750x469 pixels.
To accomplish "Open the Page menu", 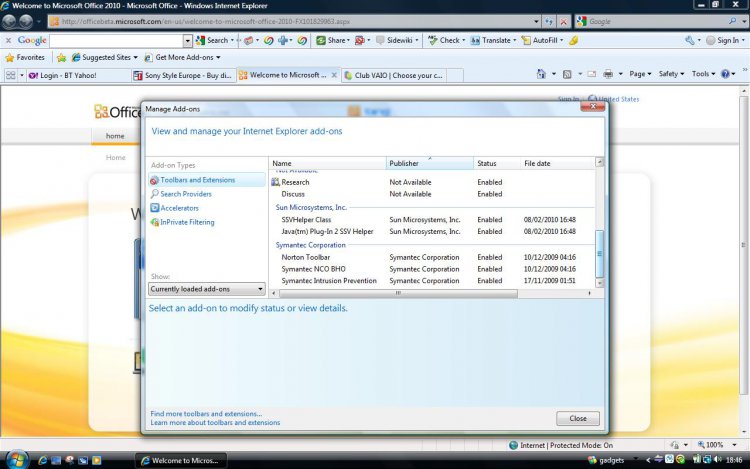I will click(x=640, y=74).
